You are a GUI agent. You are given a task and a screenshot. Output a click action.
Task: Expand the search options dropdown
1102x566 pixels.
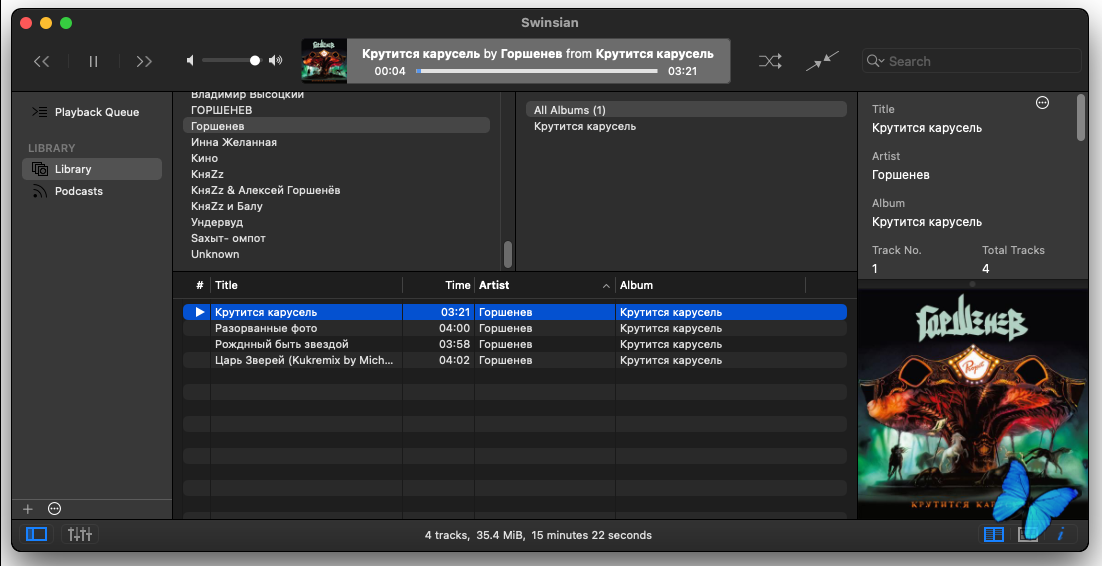click(875, 61)
